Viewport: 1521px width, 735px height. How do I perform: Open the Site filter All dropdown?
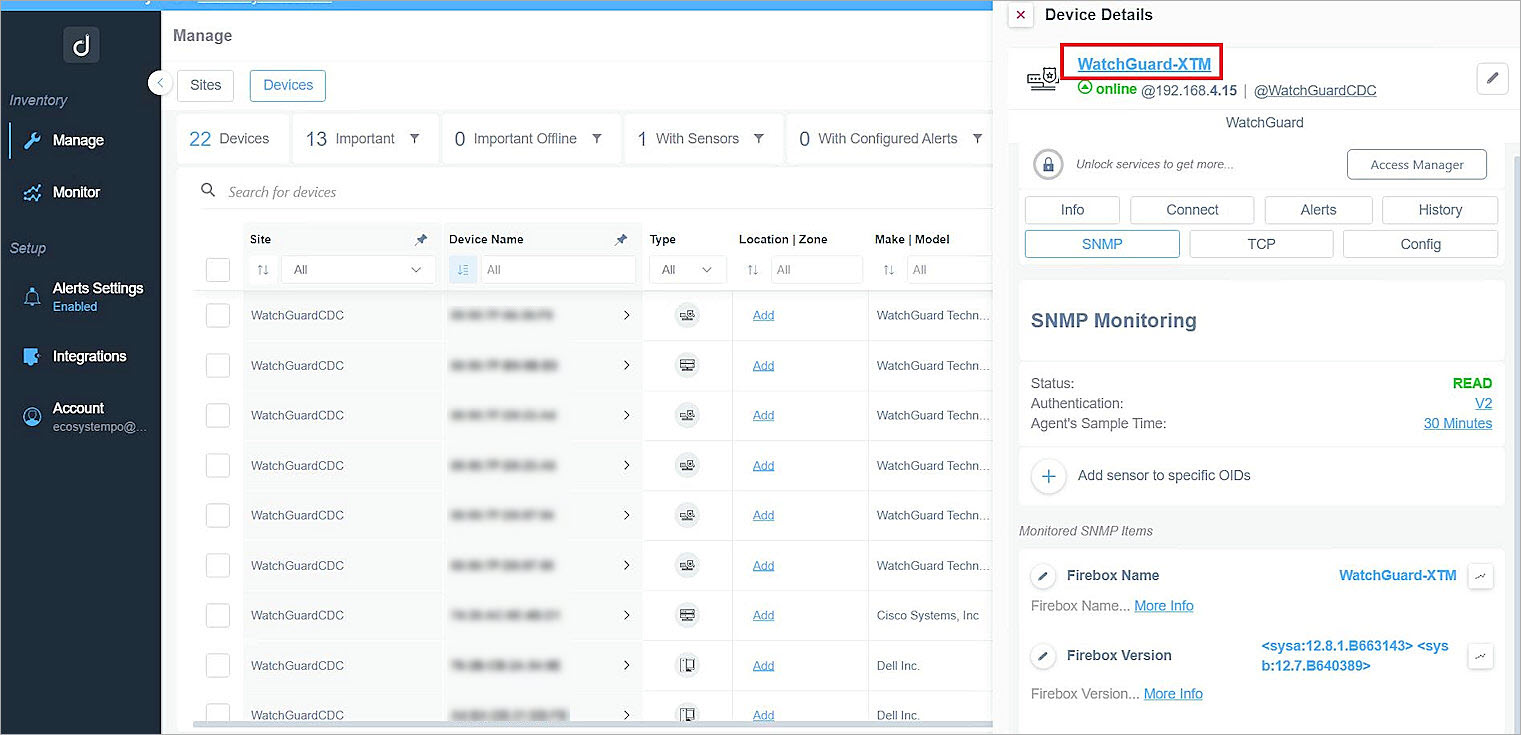357,269
